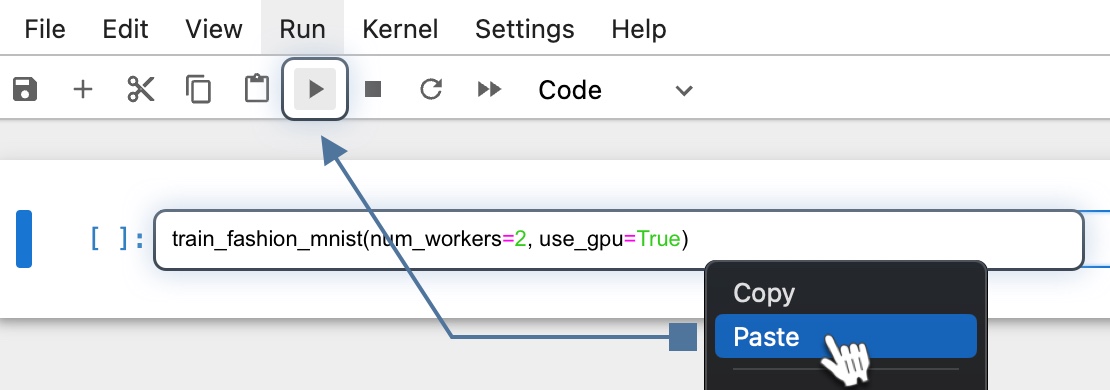Image resolution: width=1110 pixels, height=390 pixels.
Task: Open the Edit menu
Action: pos(125,29)
